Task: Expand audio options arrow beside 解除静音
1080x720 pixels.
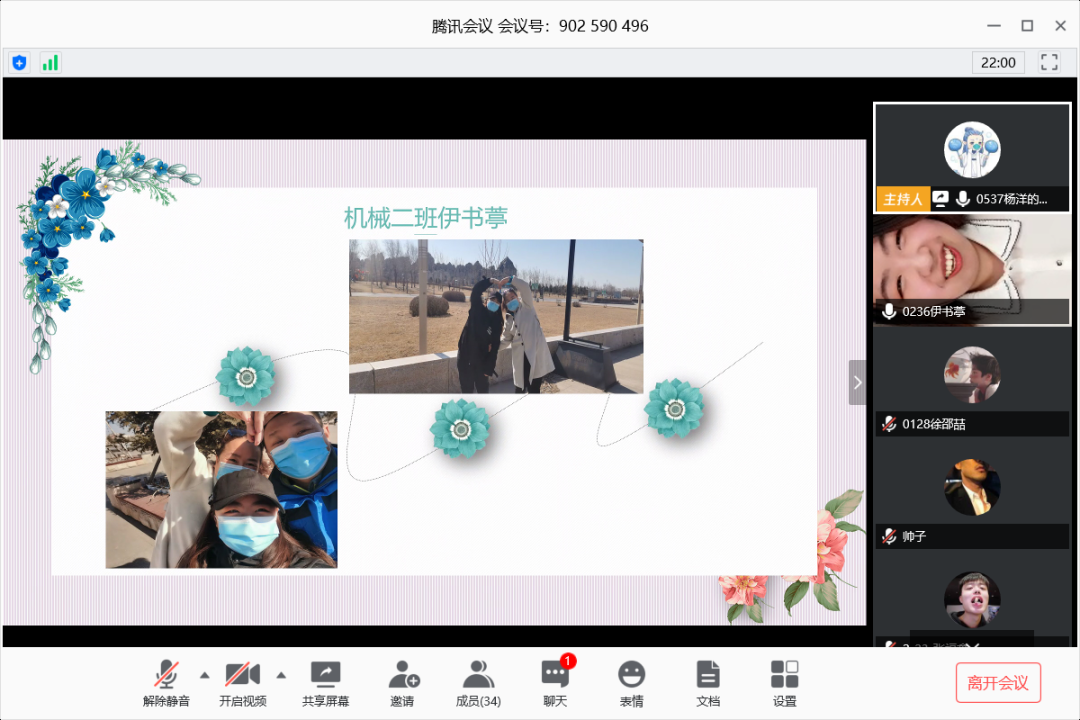Action: [205, 674]
